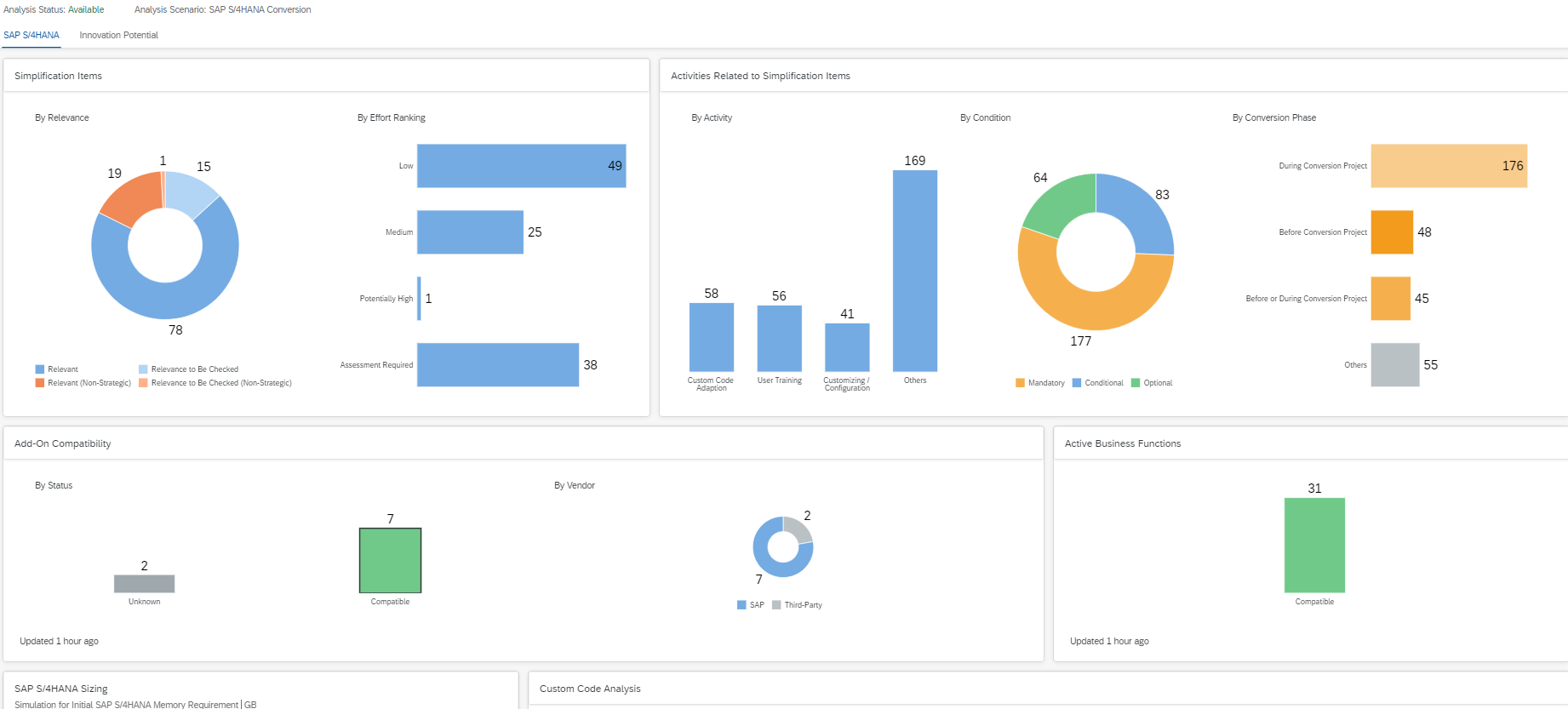Click the By Activity chart title
Viewport: 1568px width, 709px height.
click(712, 117)
